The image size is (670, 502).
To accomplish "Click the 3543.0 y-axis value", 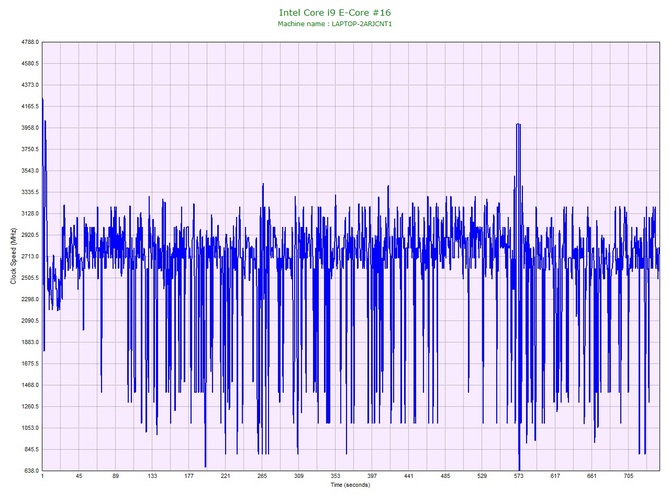I will pyautogui.click(x=29, y=170).
